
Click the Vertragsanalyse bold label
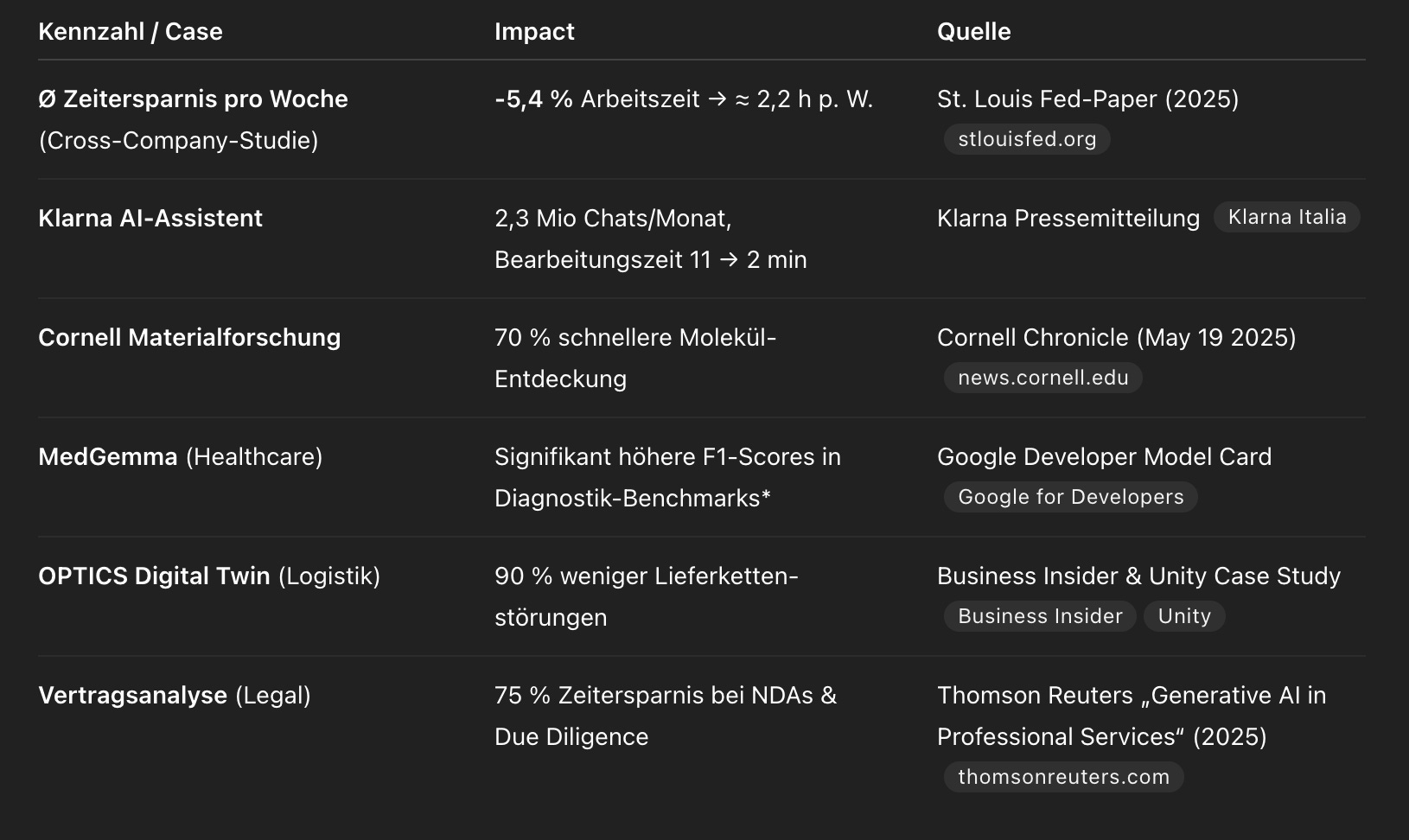[133, 695]
